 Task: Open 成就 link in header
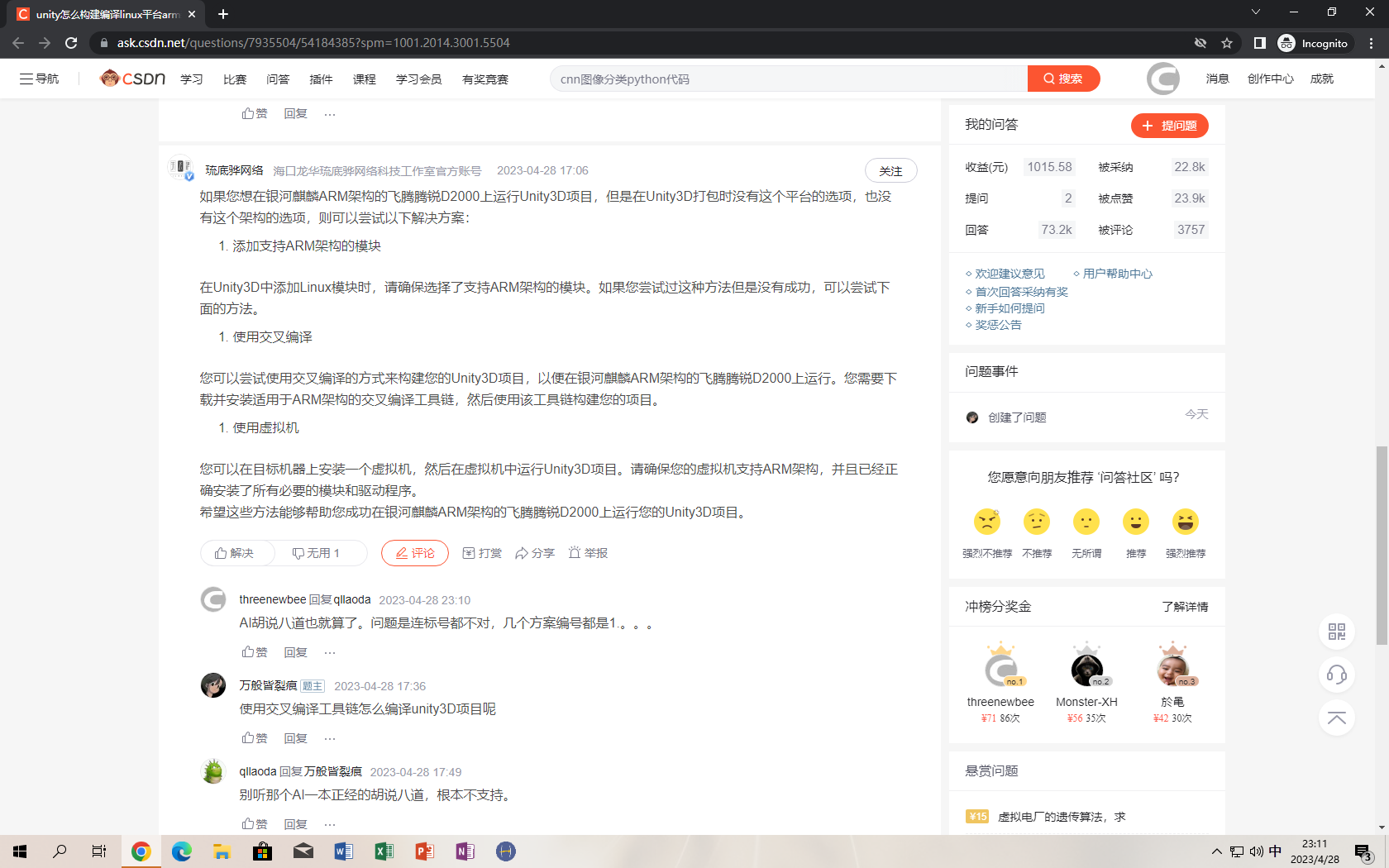[x=1321, y=79]
